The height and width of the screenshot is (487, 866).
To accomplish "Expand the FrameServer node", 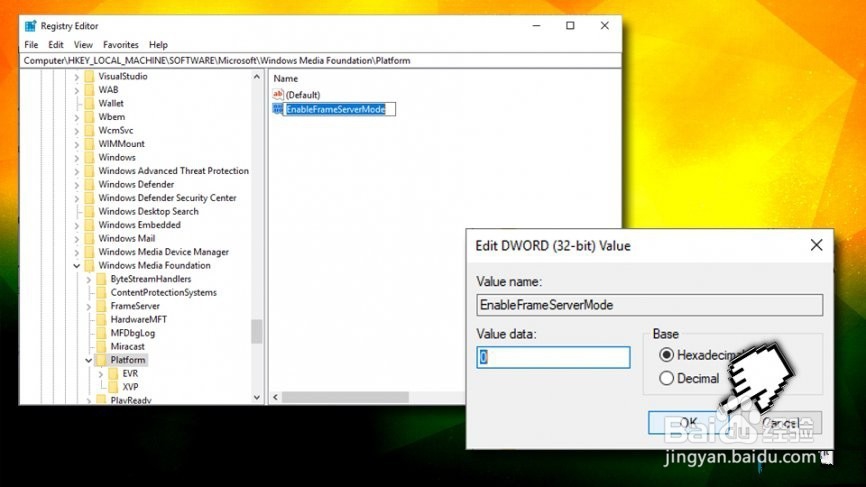I will pos(89,306).
